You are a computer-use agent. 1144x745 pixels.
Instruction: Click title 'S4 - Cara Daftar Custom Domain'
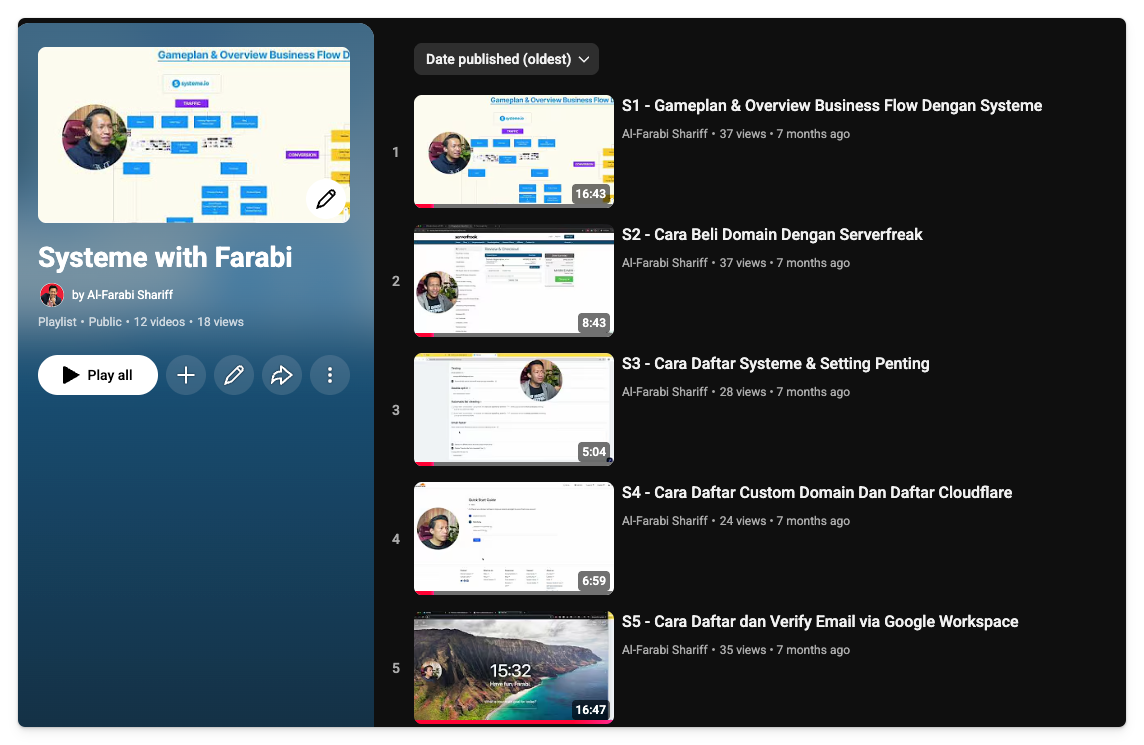point(816,493)
